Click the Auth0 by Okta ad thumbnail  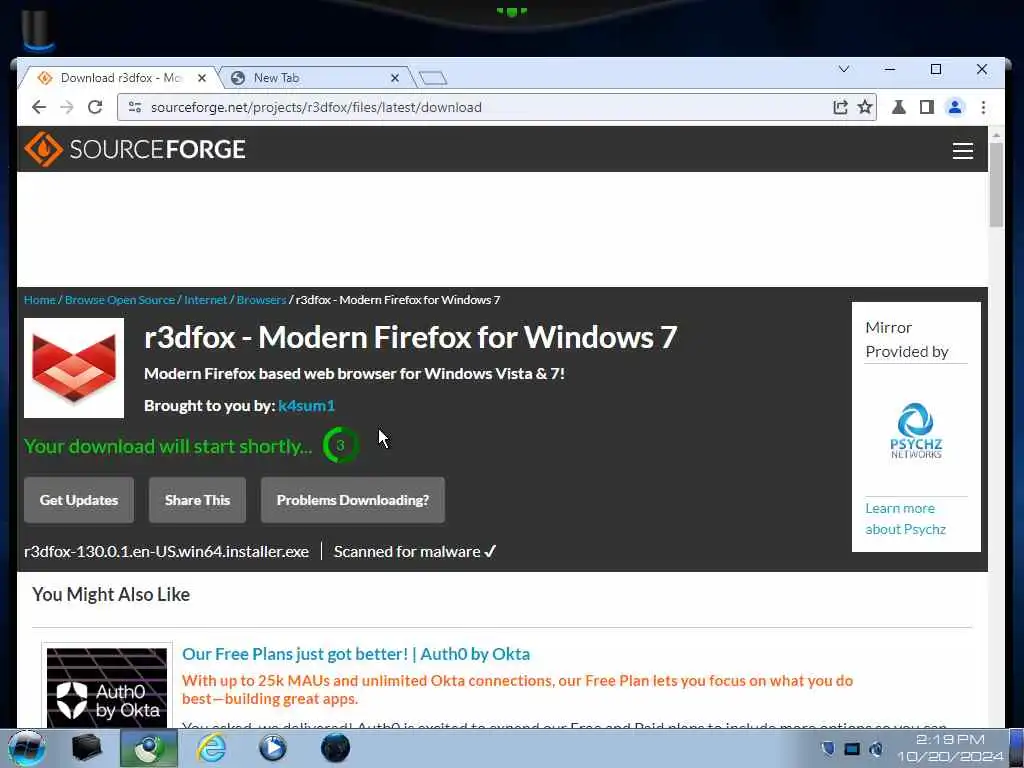(107, 687)
